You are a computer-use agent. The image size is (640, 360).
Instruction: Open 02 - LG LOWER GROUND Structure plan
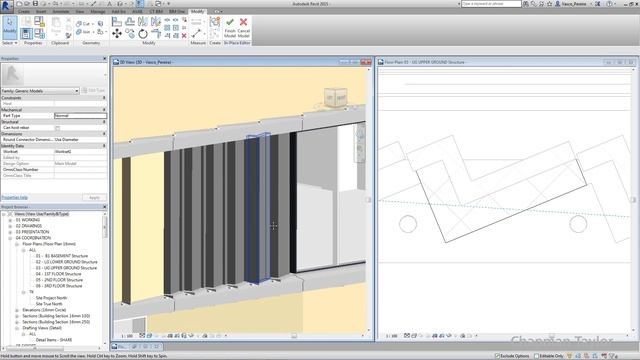[67, 262]
